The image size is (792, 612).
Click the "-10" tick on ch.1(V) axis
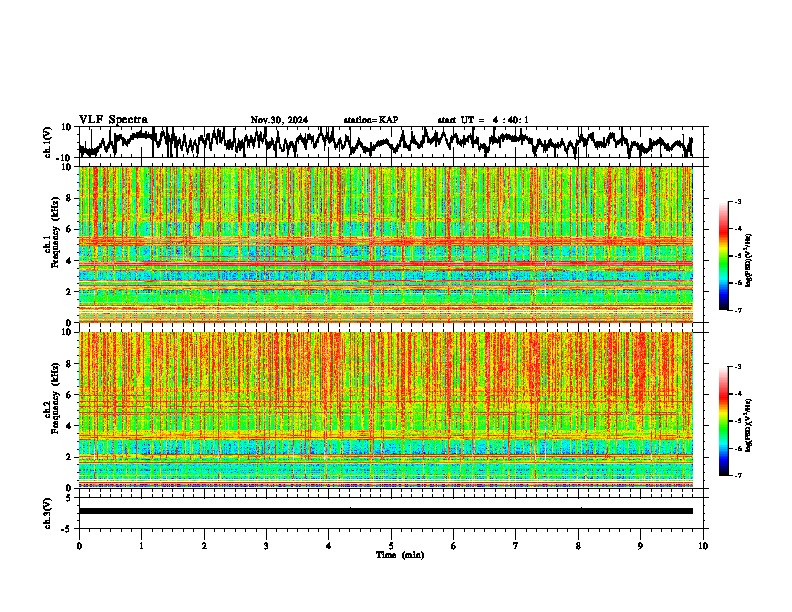[64, 158]
